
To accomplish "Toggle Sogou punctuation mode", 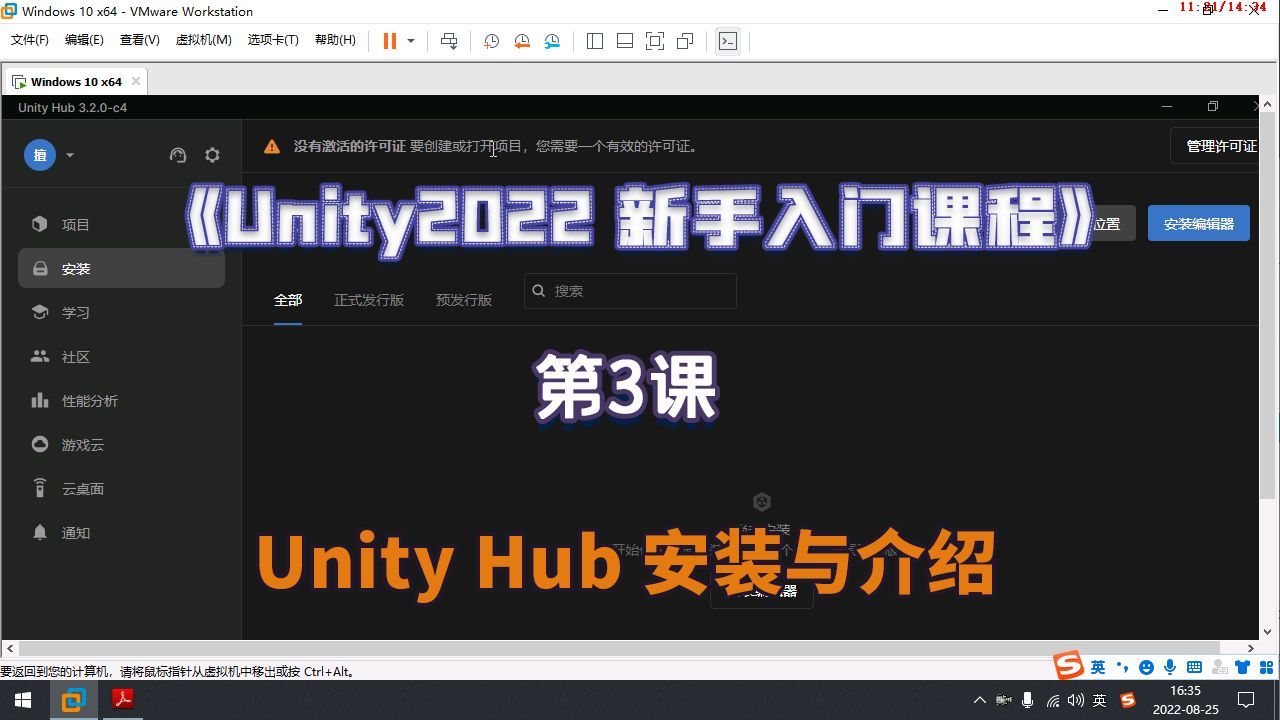I will pos(1122,667).
